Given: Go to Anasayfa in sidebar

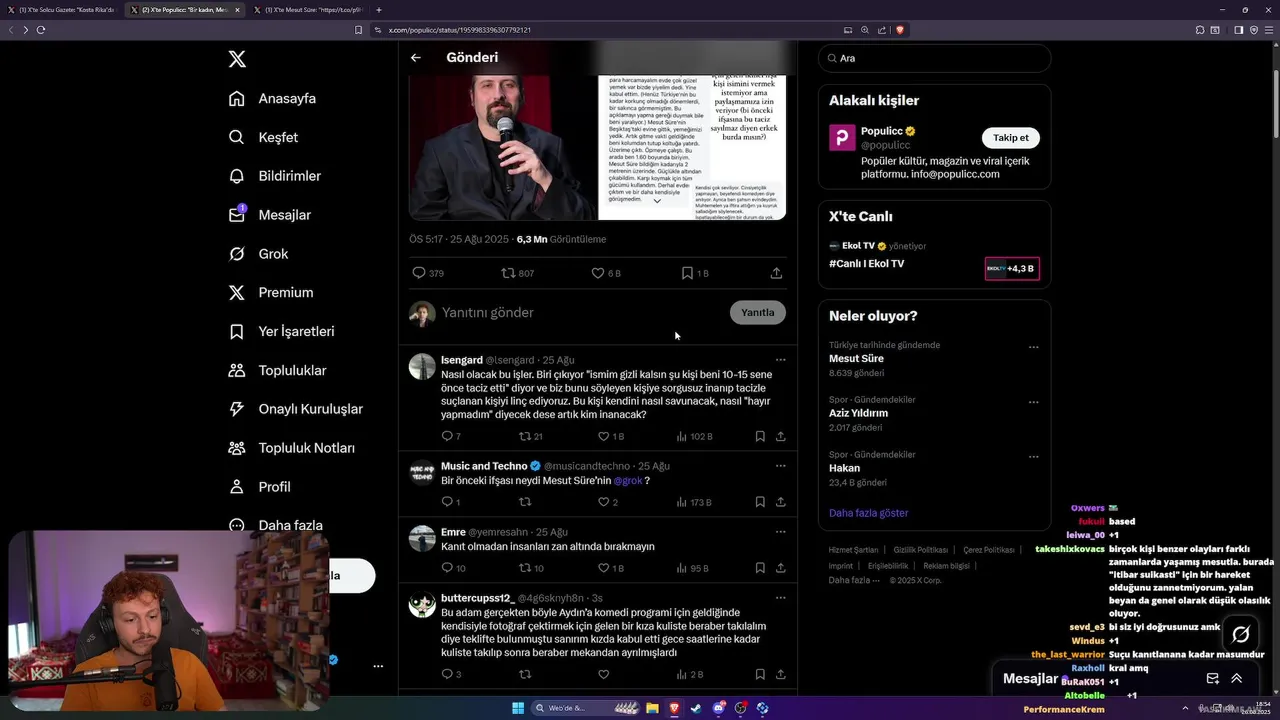Looking at the screenshot, I should [272, 98].
